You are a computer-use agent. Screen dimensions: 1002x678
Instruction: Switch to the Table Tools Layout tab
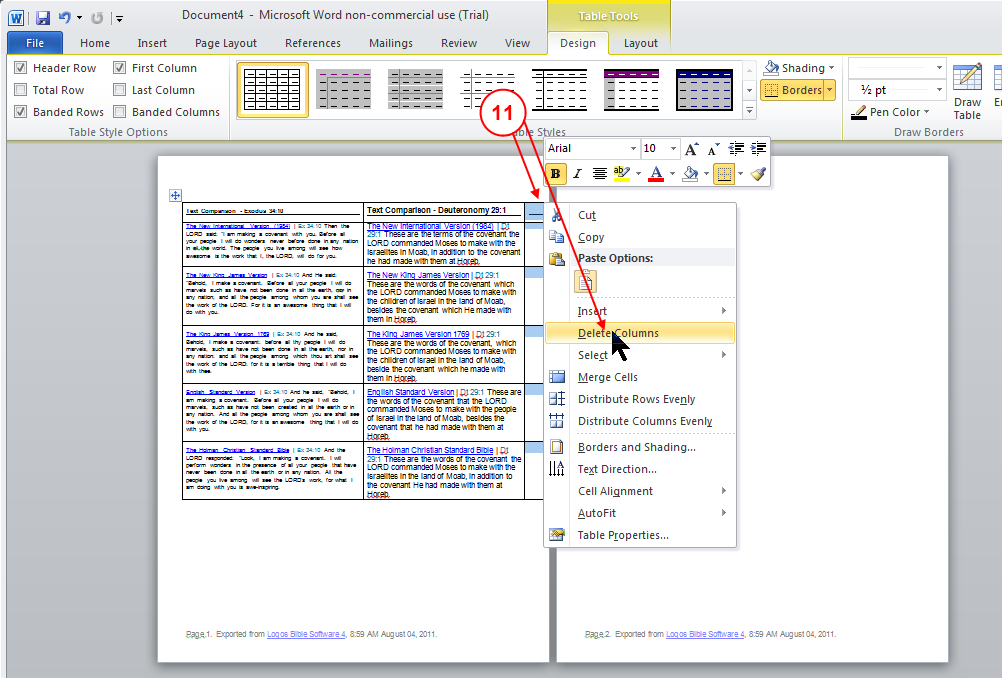click(640, 43)
